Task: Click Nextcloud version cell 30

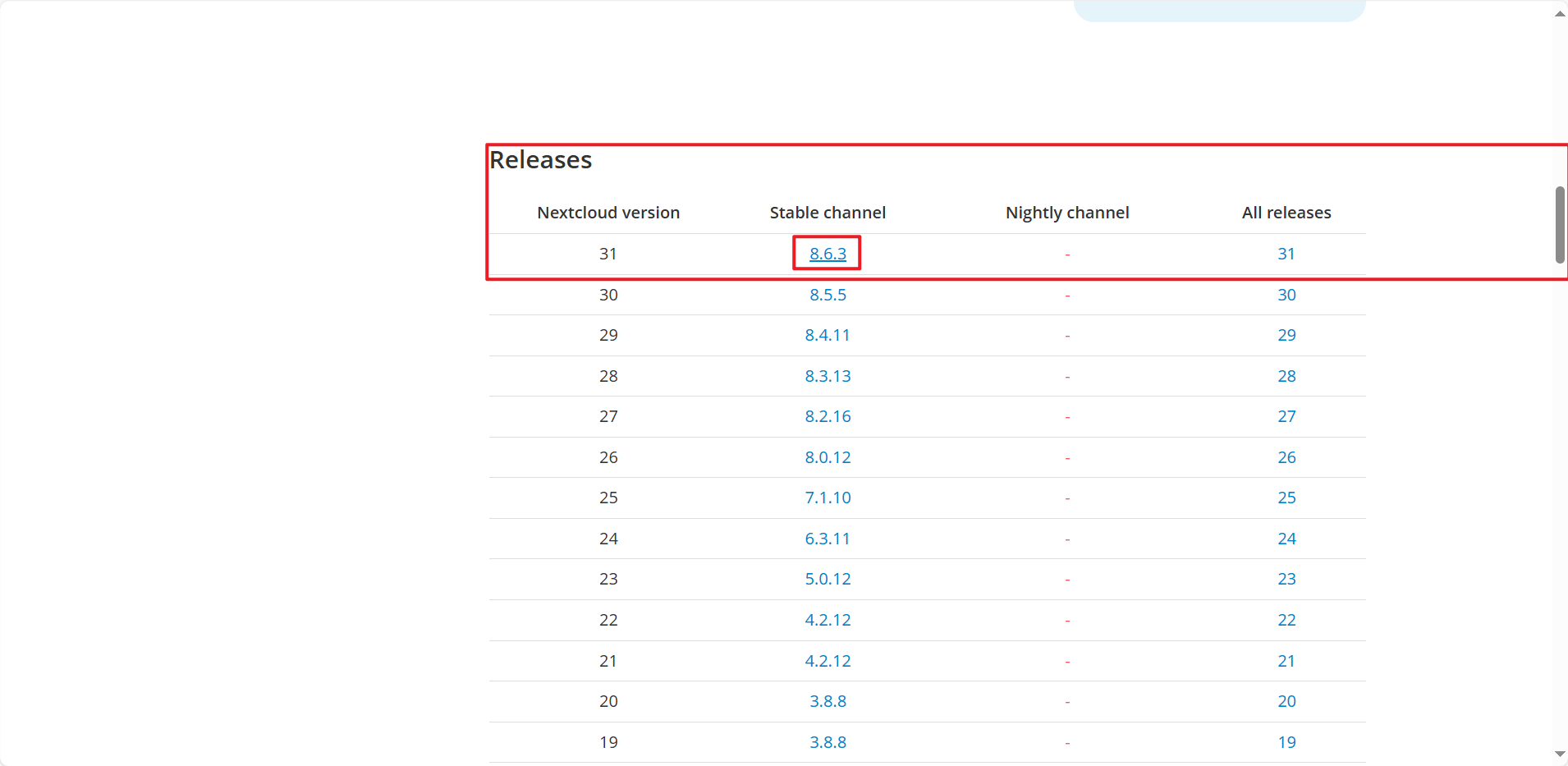Action: 608,295
